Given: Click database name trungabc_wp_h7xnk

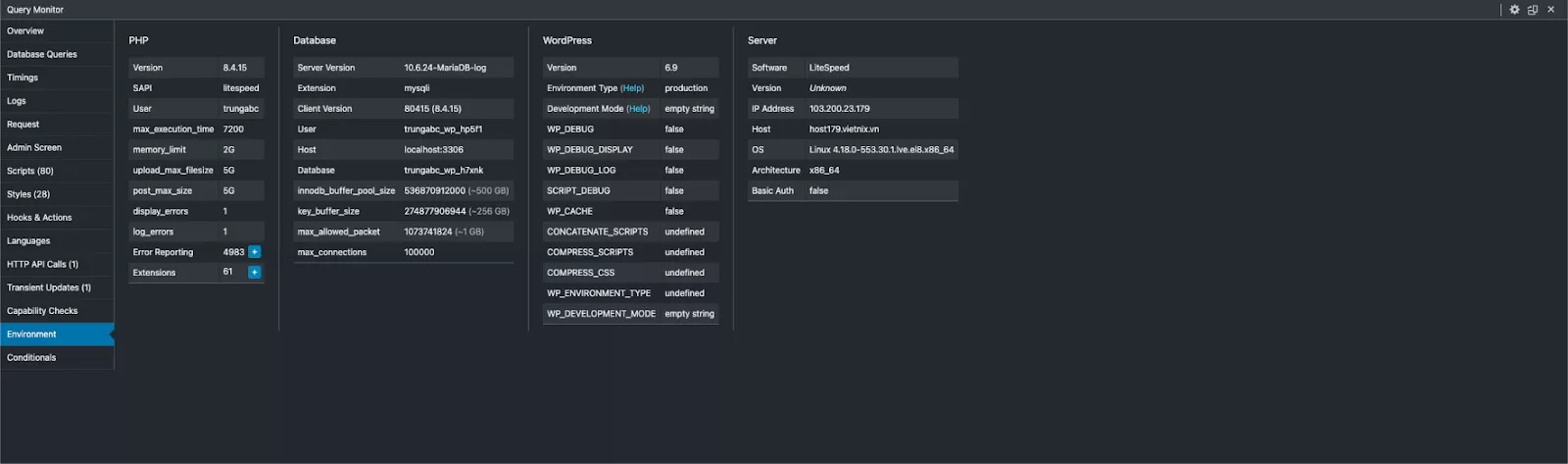Looking at the screenshot, I should 443,171.
